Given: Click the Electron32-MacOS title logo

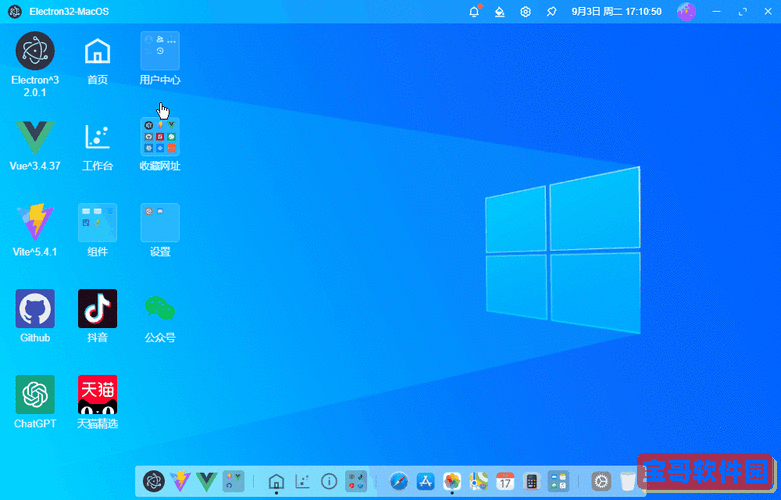Looking at the screenshot, I should 15,11.
